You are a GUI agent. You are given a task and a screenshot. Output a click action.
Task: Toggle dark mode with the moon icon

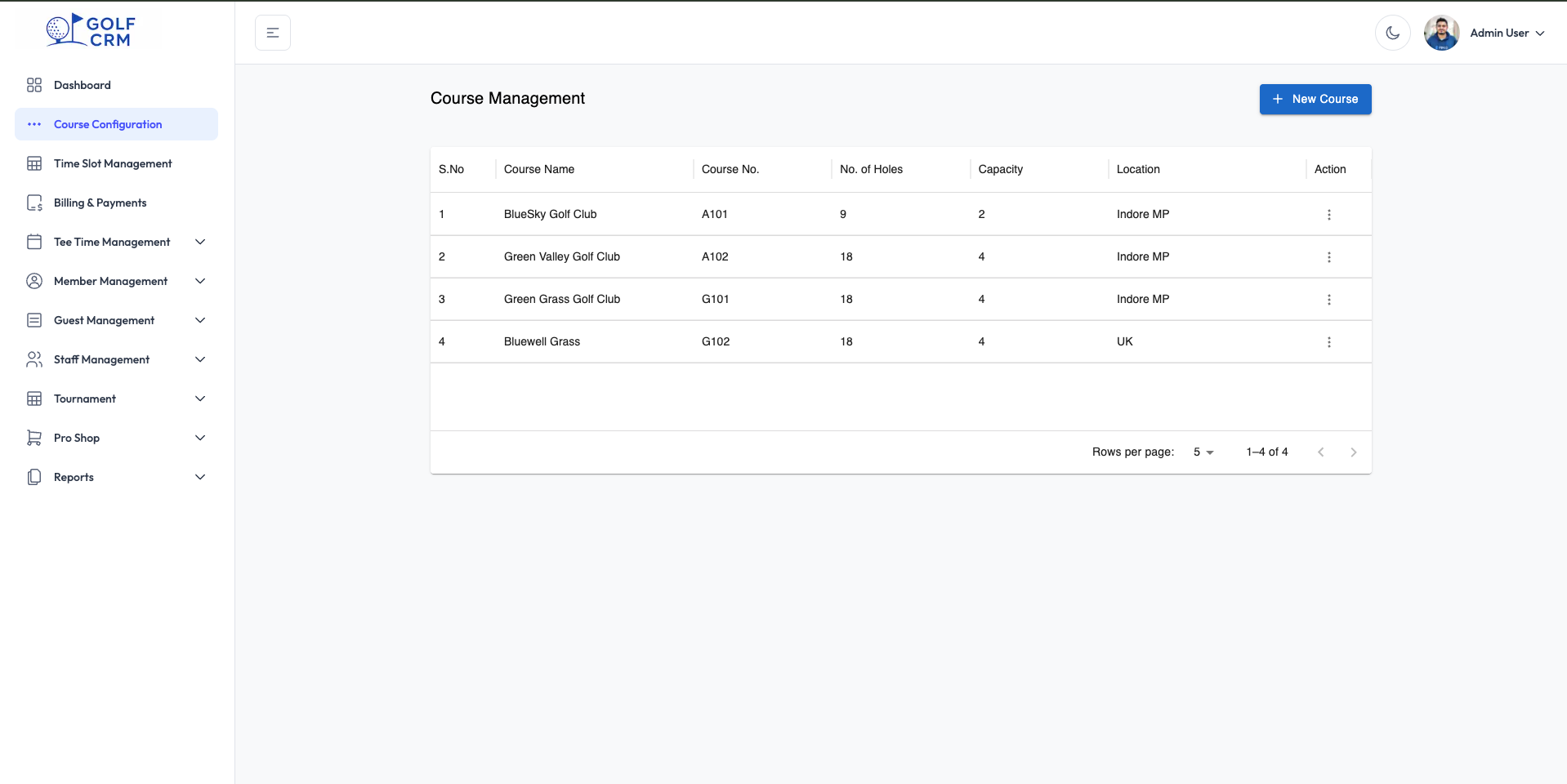click(x=1393, y=33)
